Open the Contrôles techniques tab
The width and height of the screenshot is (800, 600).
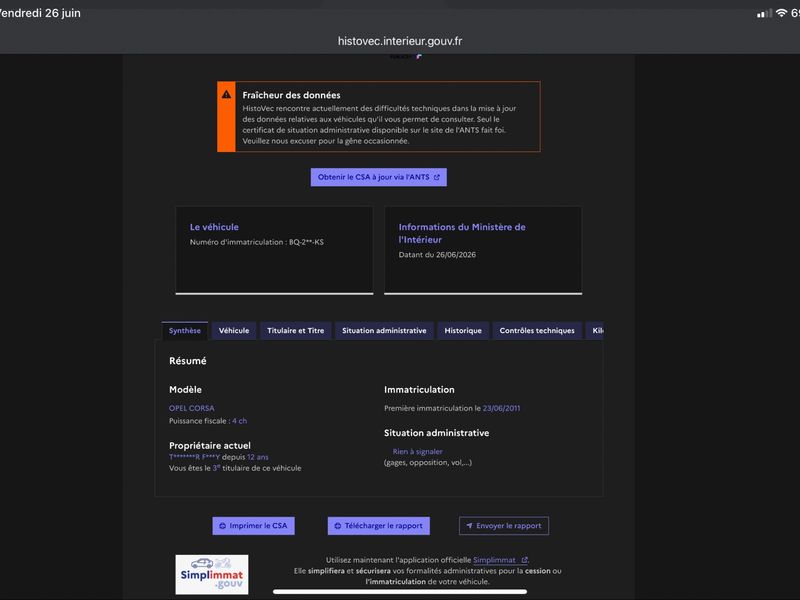point(537,331)
